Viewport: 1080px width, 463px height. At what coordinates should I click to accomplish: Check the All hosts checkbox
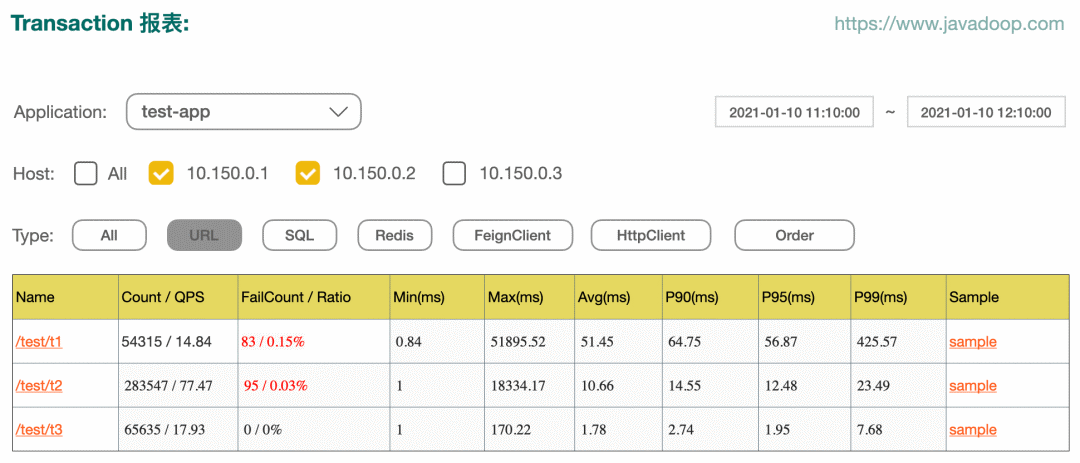(87, 174)
